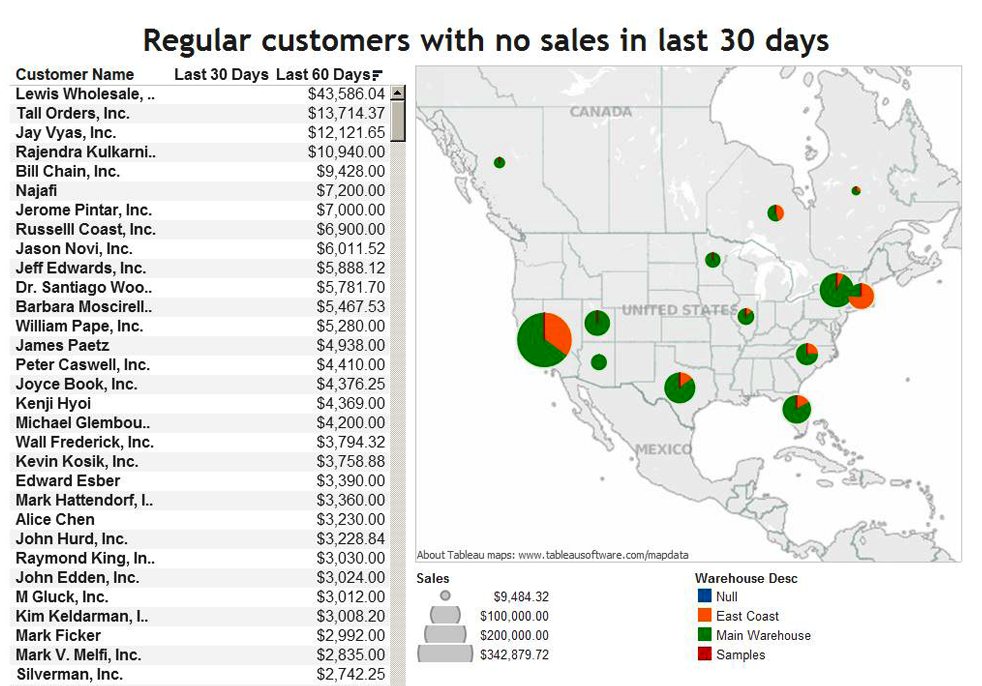This screenshot has height=686, width=982.
Task: Click the $5,280.00 sales value
Action: coord(351,326)
